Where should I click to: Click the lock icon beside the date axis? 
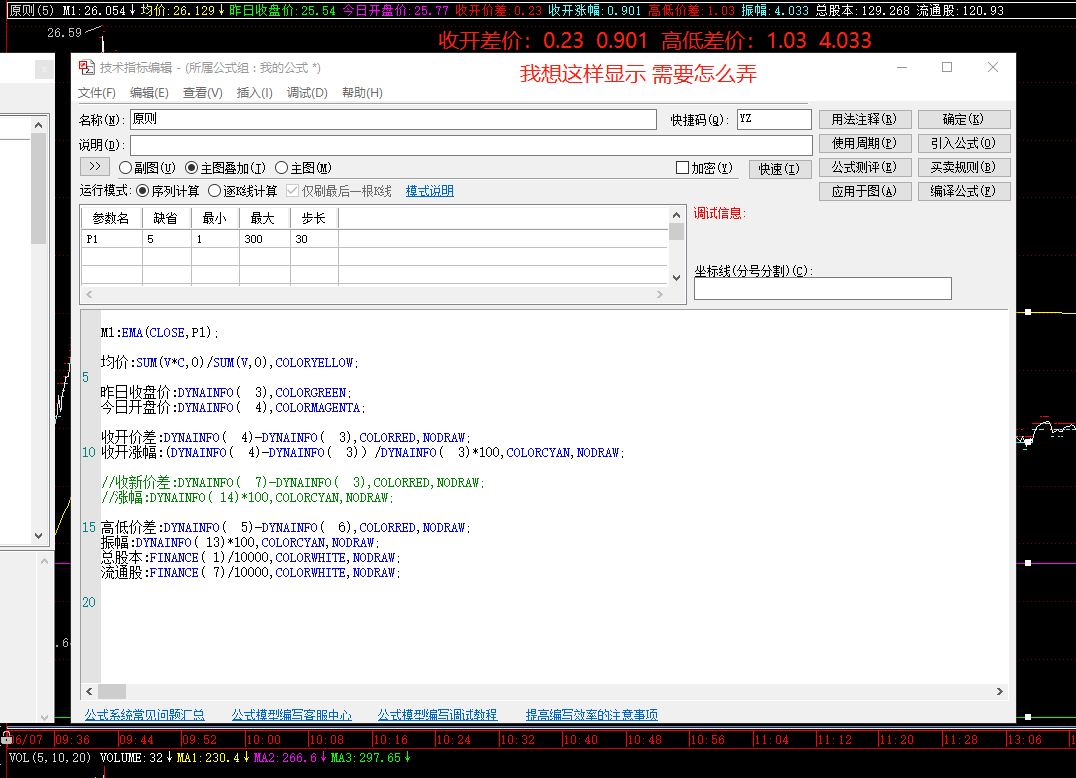click(6, 738)
